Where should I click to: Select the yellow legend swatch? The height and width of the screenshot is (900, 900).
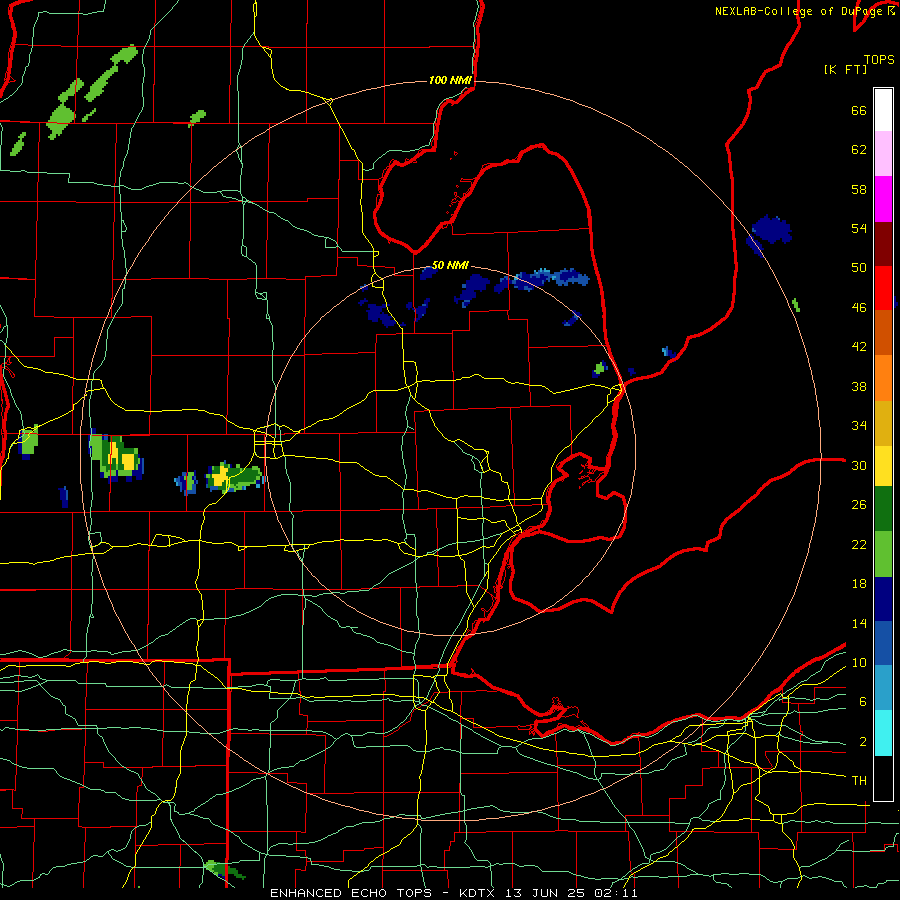point(883,466)
